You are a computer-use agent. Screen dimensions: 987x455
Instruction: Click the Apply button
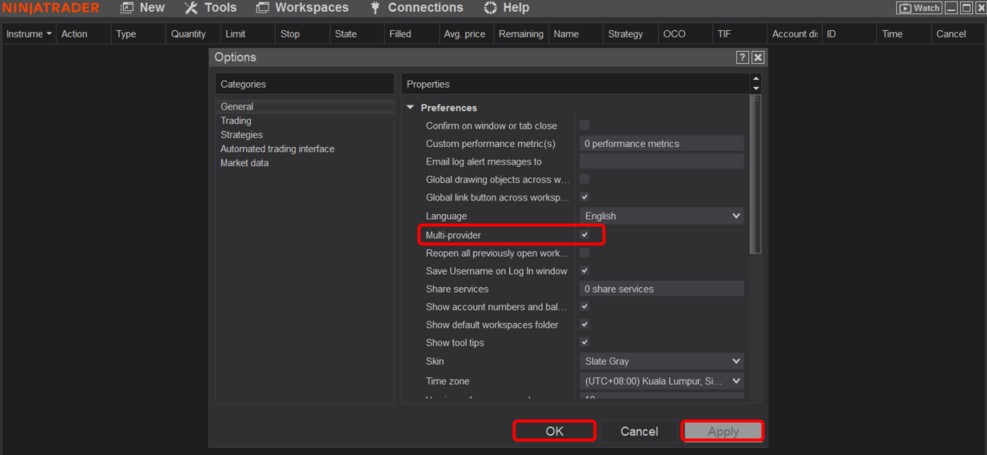click(723, 431)
